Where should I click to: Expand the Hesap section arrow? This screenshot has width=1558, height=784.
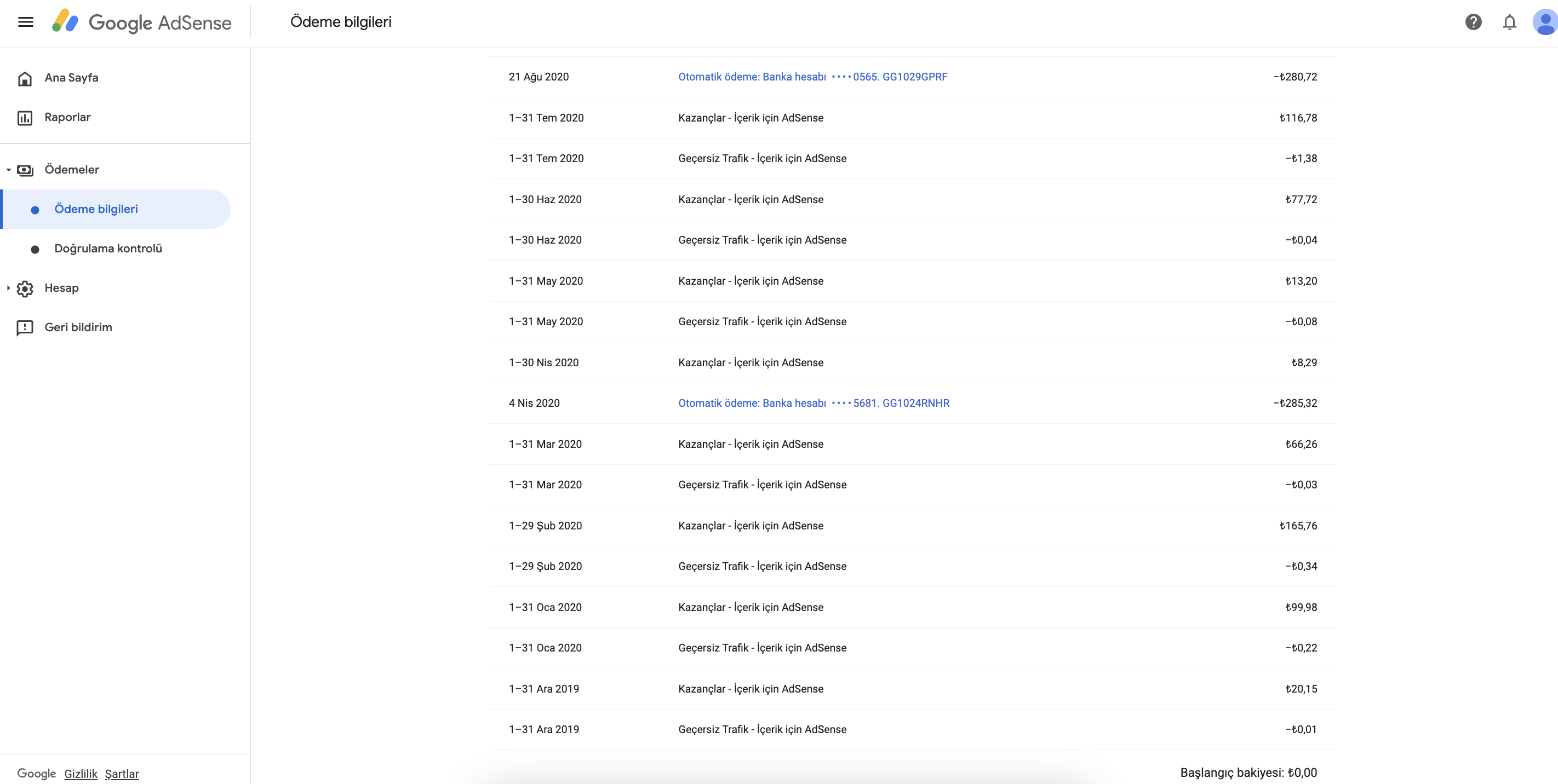[x=8, y=288]
